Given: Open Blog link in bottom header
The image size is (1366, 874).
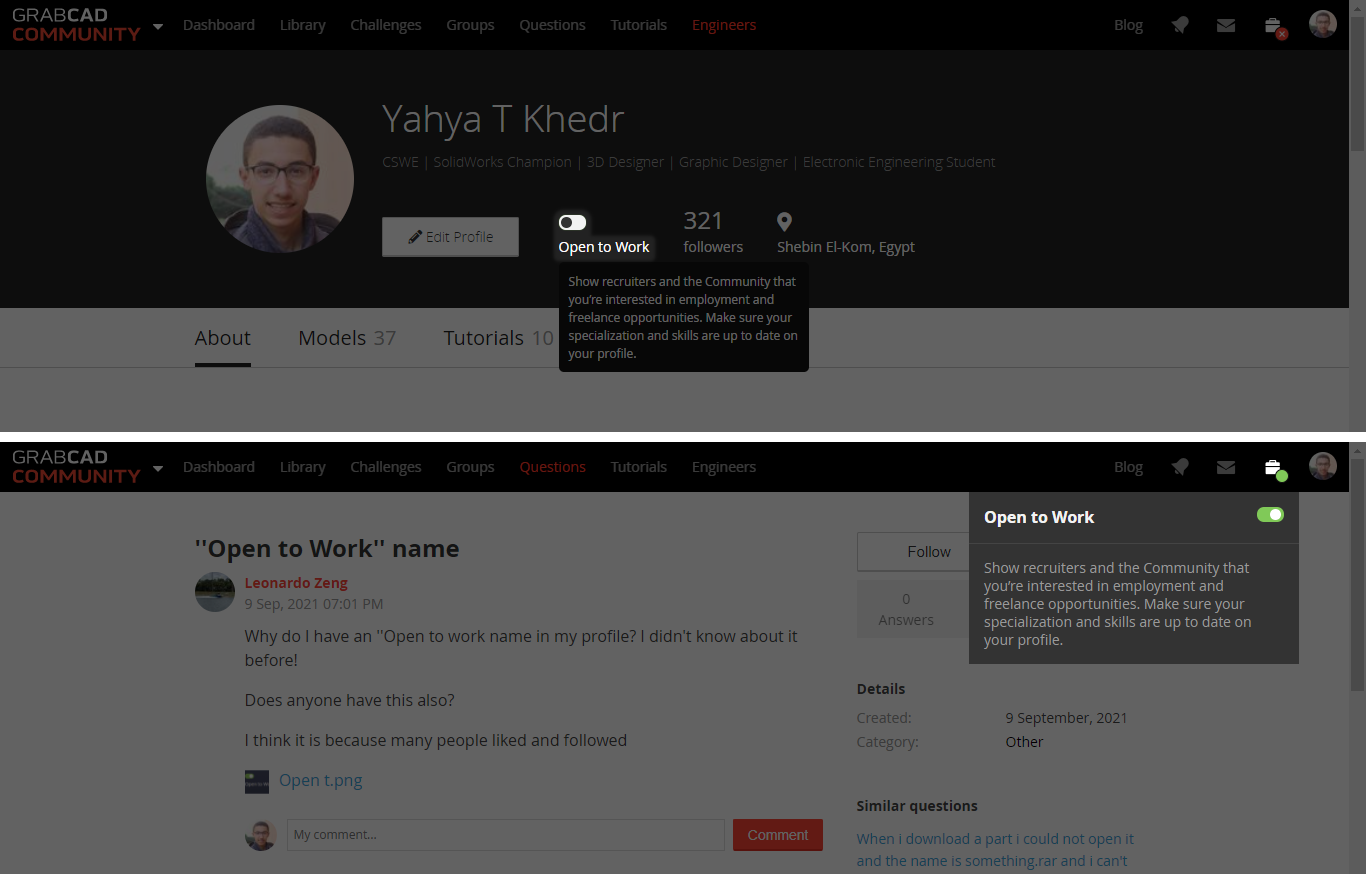Looking at the screenshot, I should click(1128, 467).
